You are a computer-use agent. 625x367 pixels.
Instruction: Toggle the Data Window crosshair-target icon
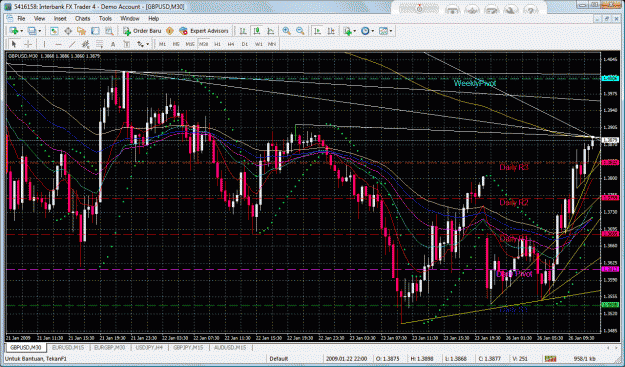(68, 31)
